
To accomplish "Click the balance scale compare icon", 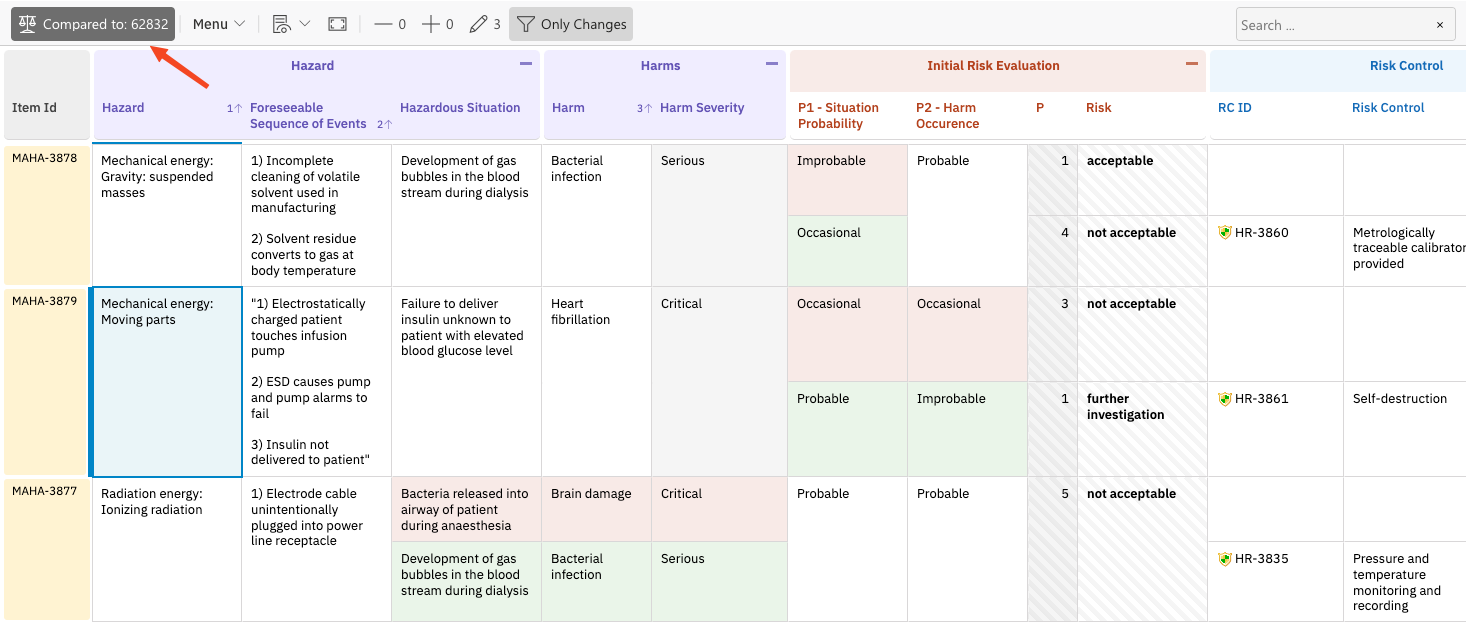I will [28, 24].
